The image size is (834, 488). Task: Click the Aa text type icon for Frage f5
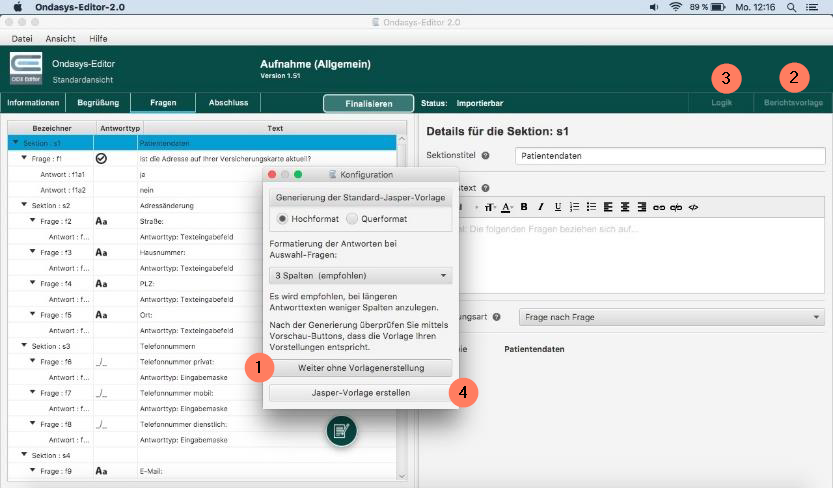point(101,315)
